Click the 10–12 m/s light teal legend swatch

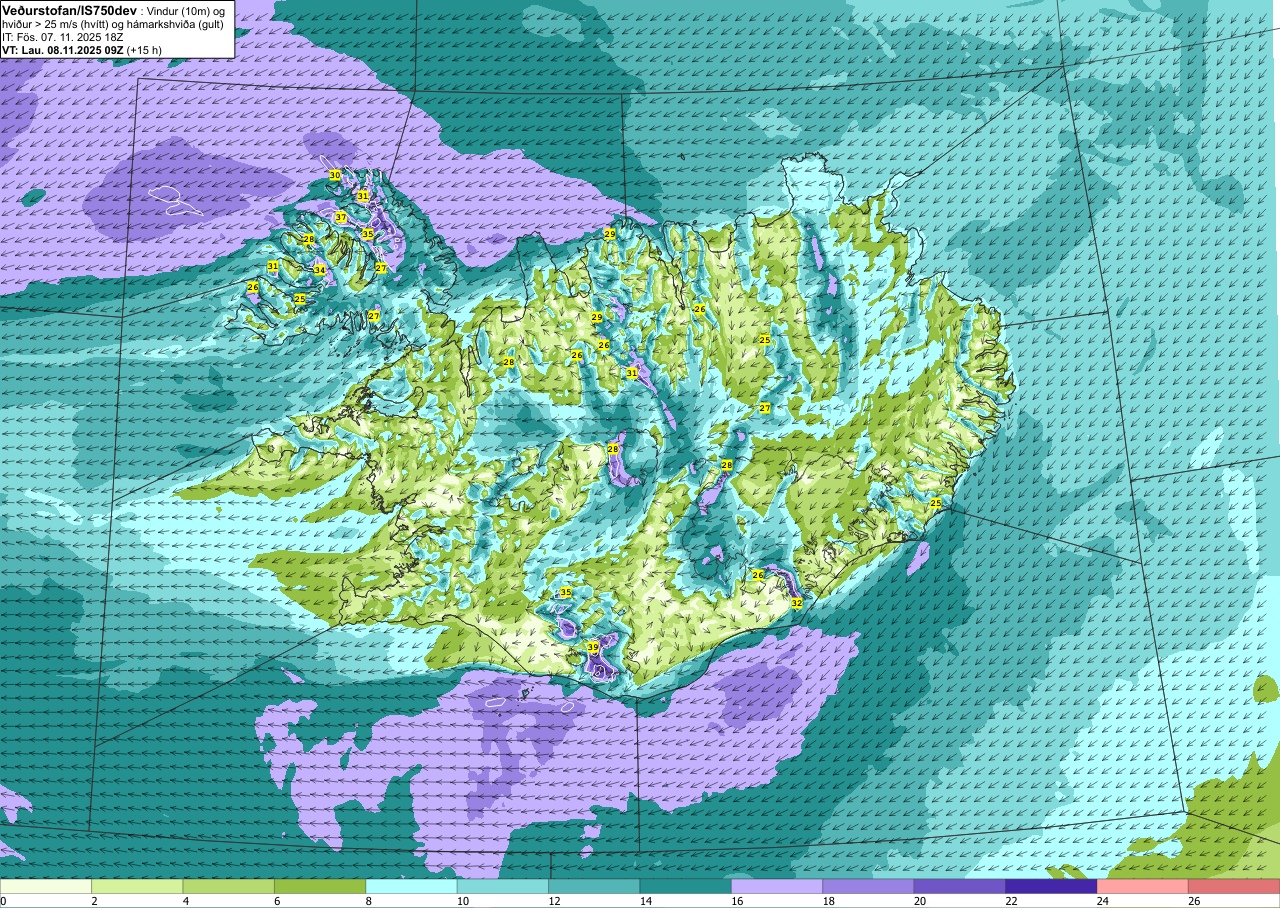503,886
